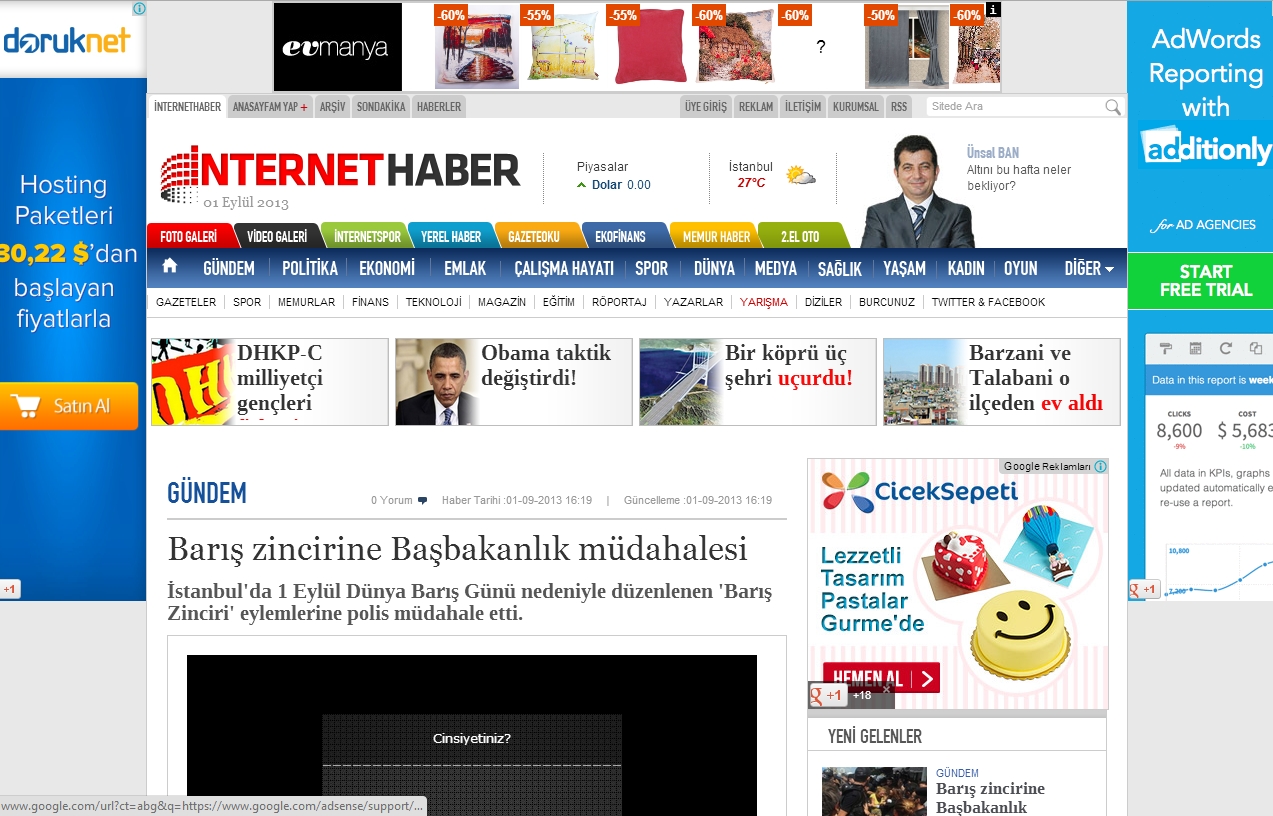Image resolution: width=1273 pixels, height=816 pixels.
Task: Open the GÜNDEM menu in the navigation bar
Action: (x=229, y=267)
